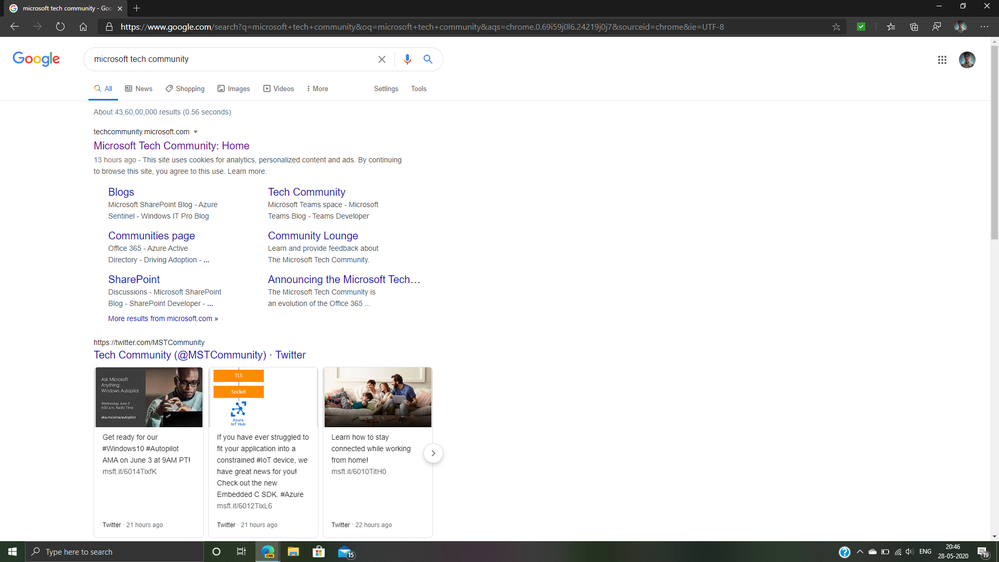Bookmark page with the star icon
Viewport: 999px width, 562px height.
click(x=836, y=27)
